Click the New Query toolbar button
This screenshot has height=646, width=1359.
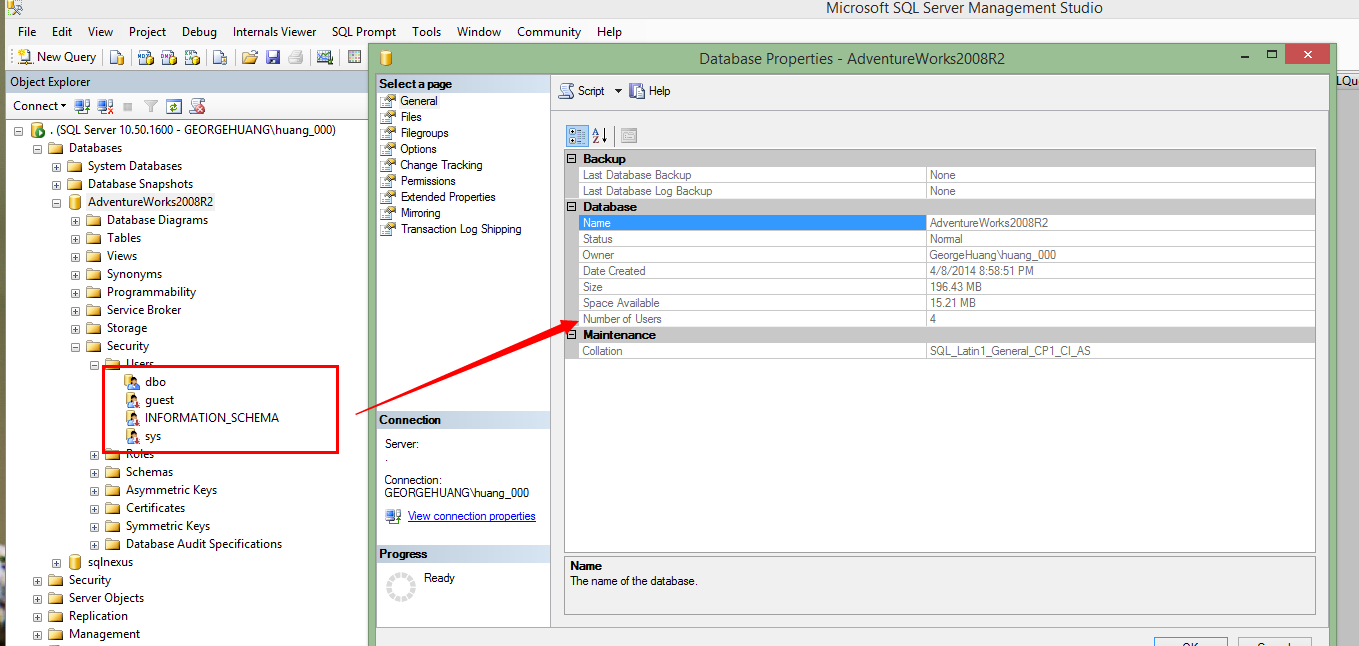(x=57, y=57)
